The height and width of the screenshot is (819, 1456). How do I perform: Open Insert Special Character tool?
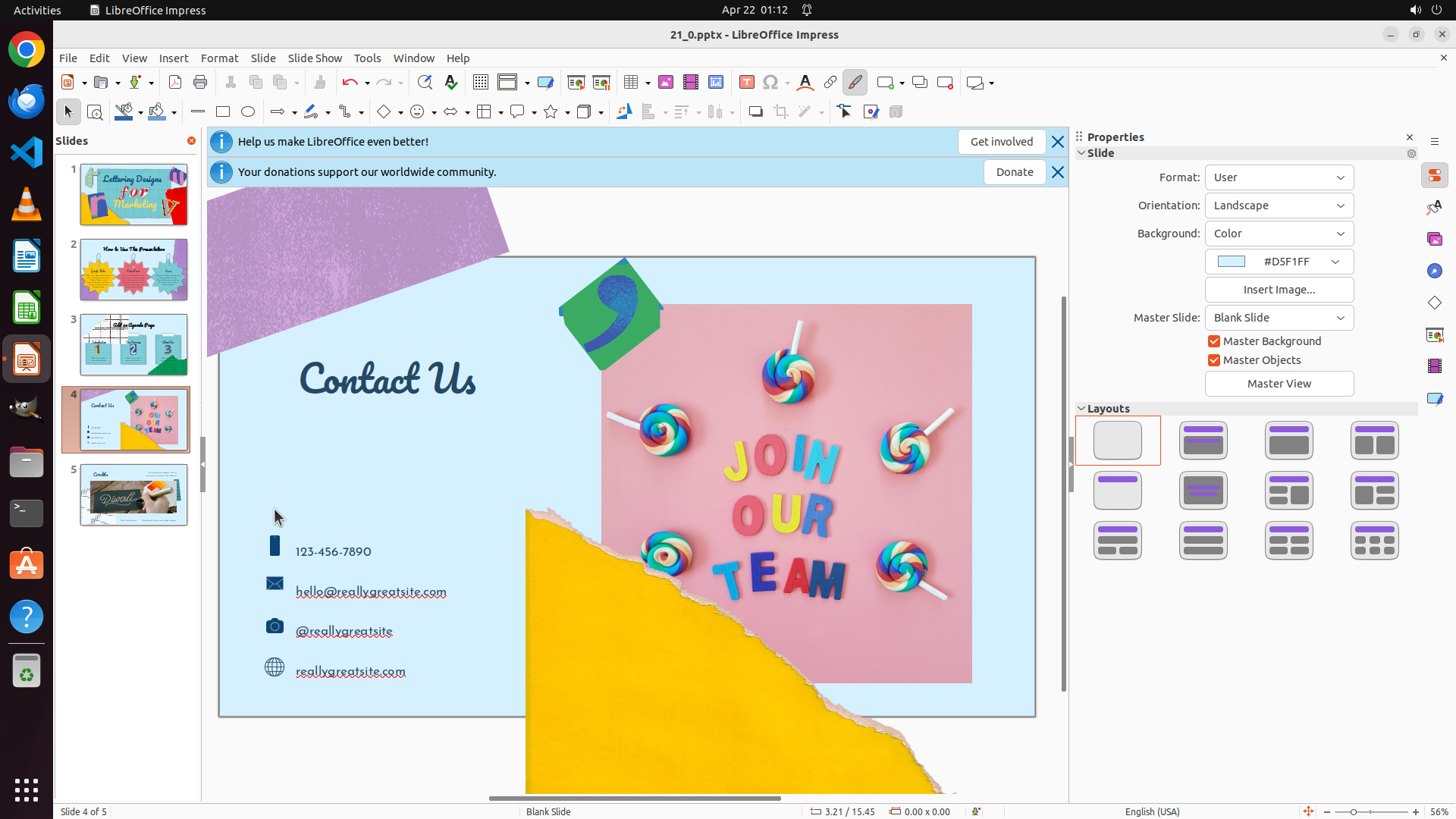770,83
